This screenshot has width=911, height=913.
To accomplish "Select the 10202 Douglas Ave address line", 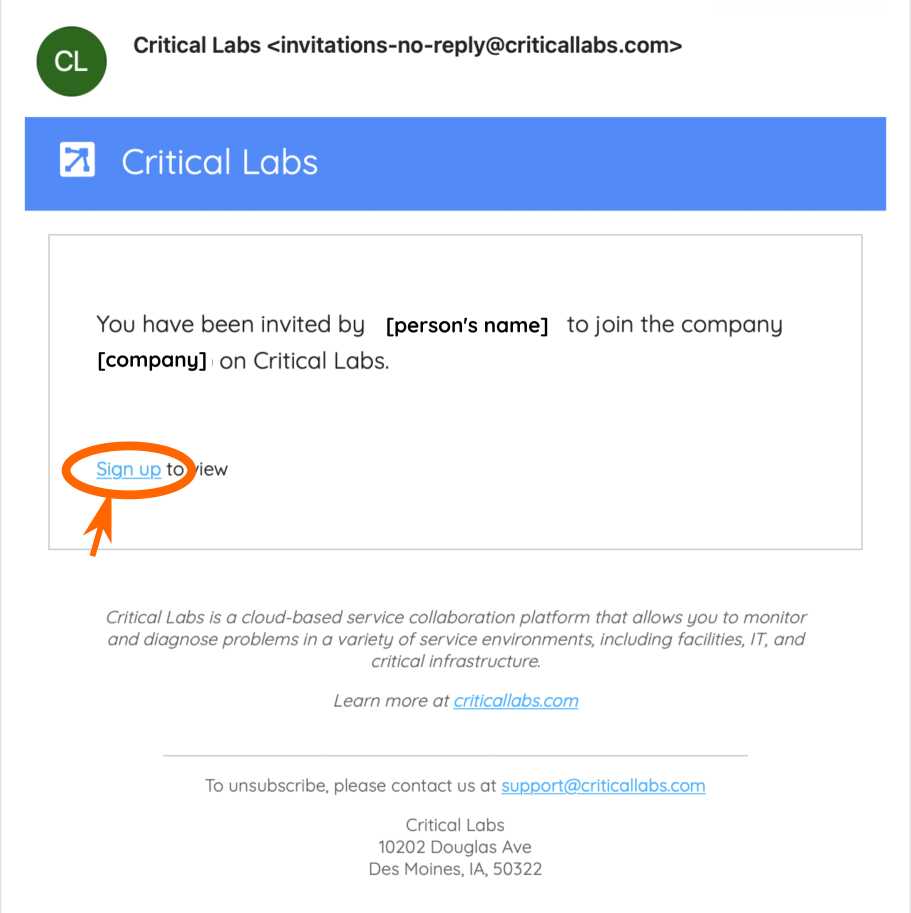I will pos(455,847).
